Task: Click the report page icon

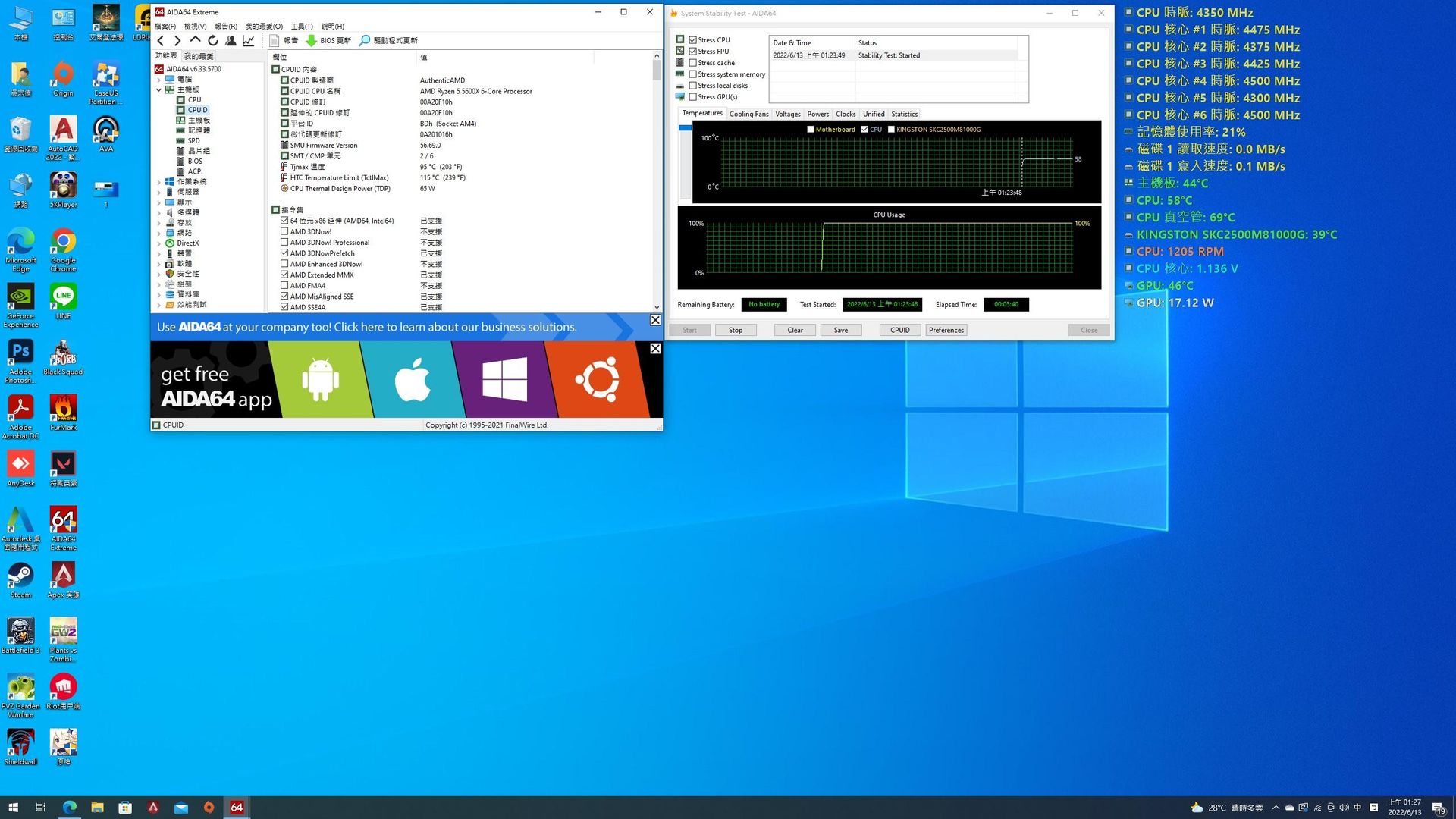Action: tap(275, 41)
